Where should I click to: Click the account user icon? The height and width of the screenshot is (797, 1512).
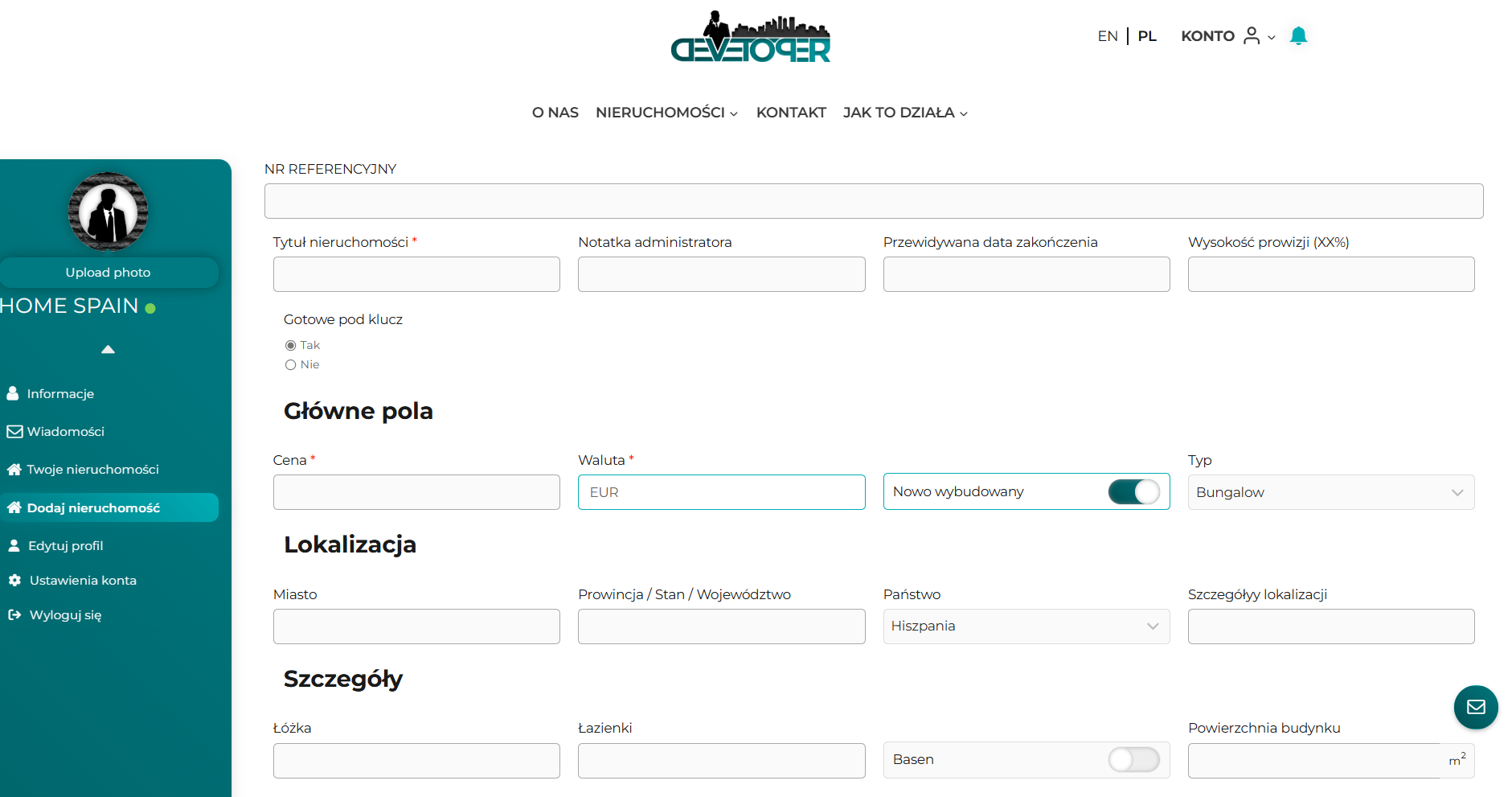[x=1252, y=35]
